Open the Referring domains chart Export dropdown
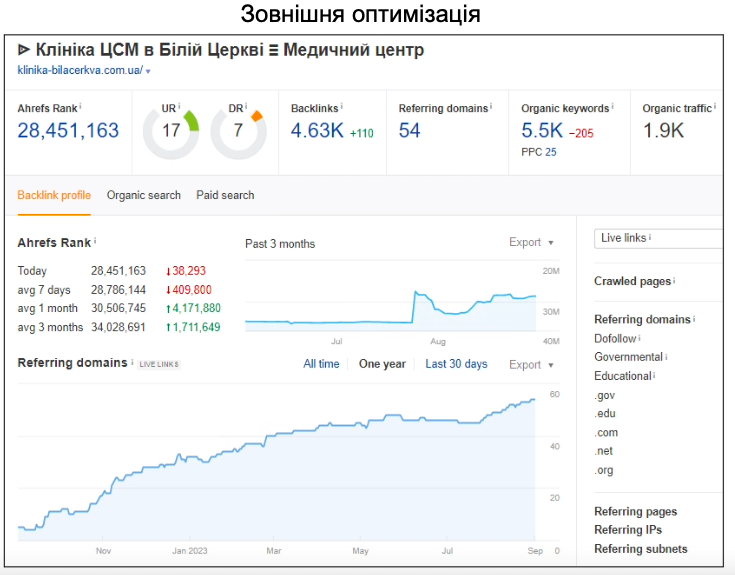Viewport: 735px width, 575px height. tap(531, 365)
